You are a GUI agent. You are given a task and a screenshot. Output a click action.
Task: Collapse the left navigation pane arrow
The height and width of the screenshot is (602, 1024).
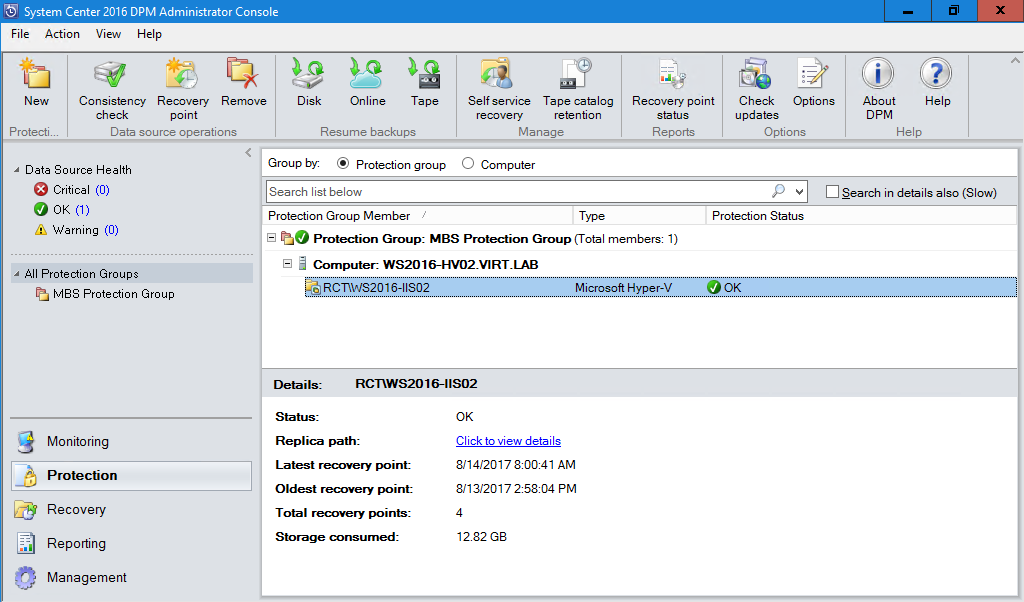(x=248, y=153)
